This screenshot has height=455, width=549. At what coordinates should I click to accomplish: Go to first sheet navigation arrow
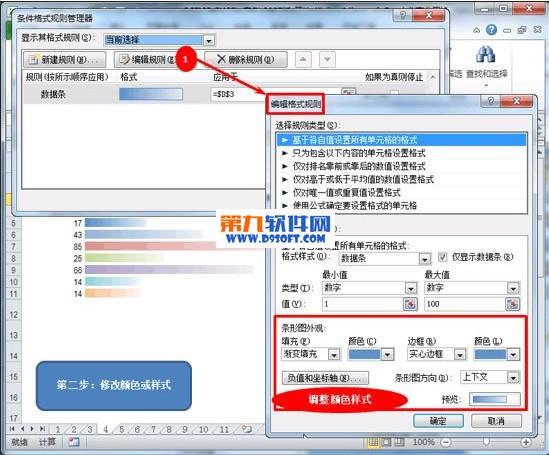tap(13, 429)
